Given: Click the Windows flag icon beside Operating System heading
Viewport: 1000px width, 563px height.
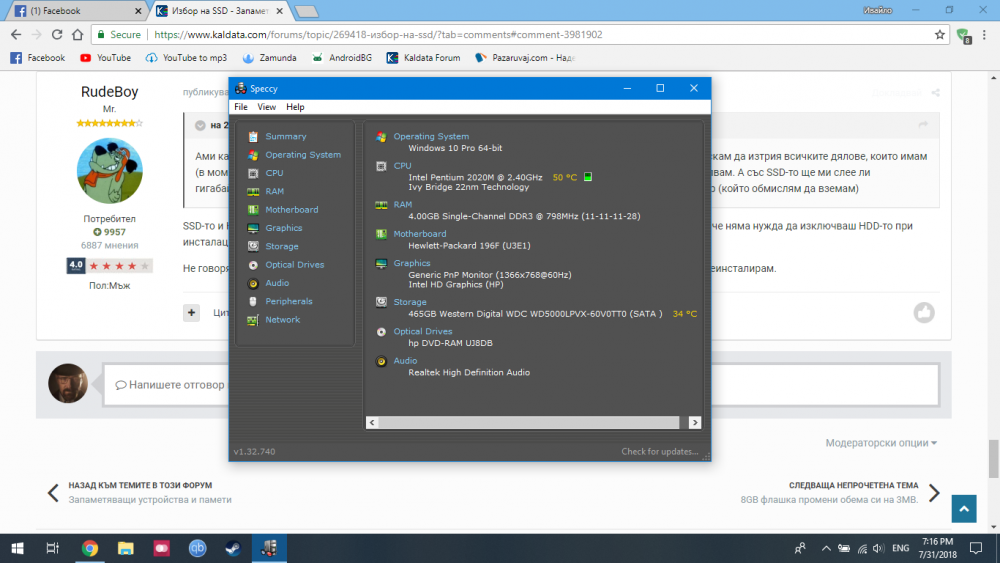Looking at the screenshot, I should pyautogui.click(x=381, y=136).
